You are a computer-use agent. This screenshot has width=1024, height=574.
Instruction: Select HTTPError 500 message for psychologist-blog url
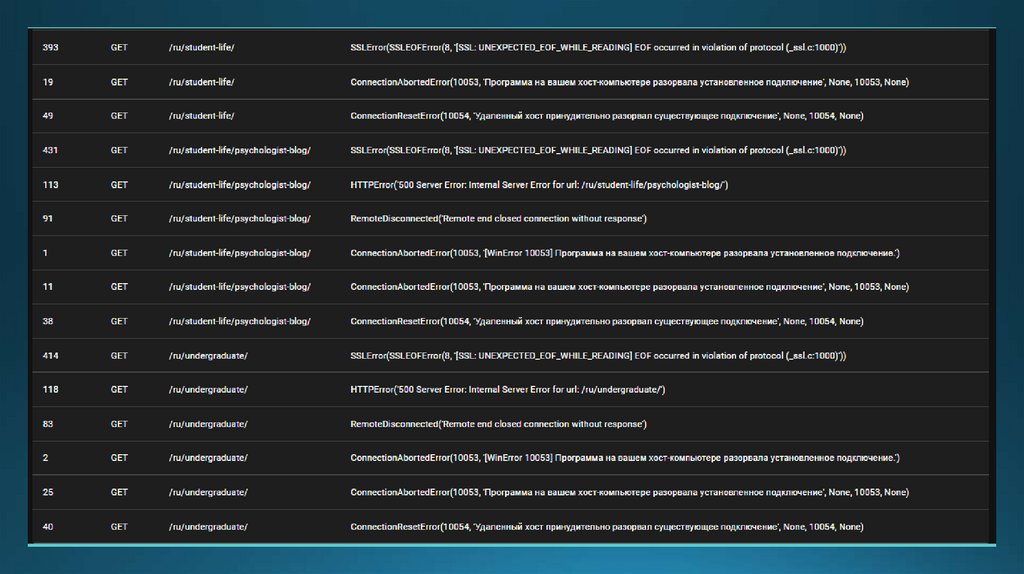pyautogui.click(x=539, y=185)
